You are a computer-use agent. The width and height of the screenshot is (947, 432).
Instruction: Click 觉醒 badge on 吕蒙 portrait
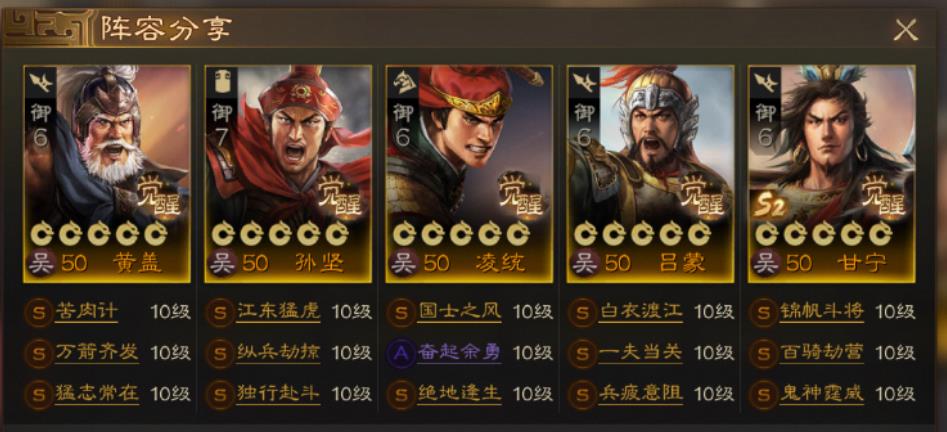pyautogui.click(x=704, y=195)
